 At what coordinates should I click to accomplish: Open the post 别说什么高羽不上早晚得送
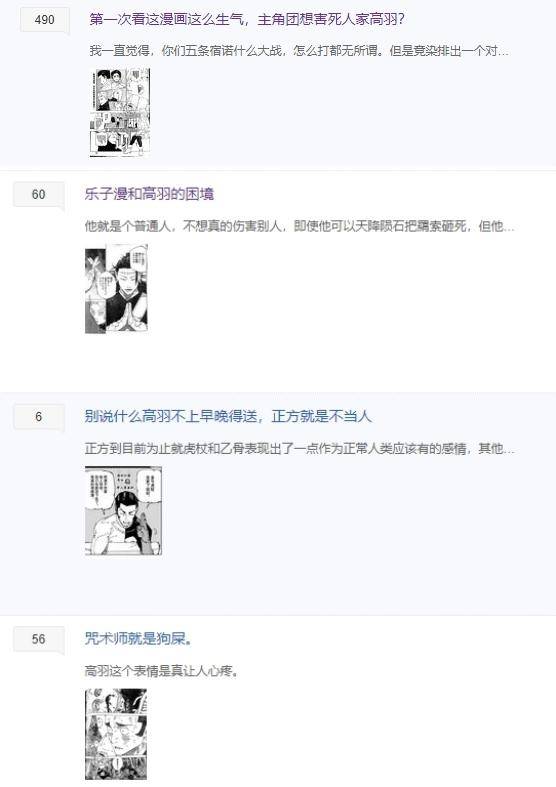tap(228, 416)
